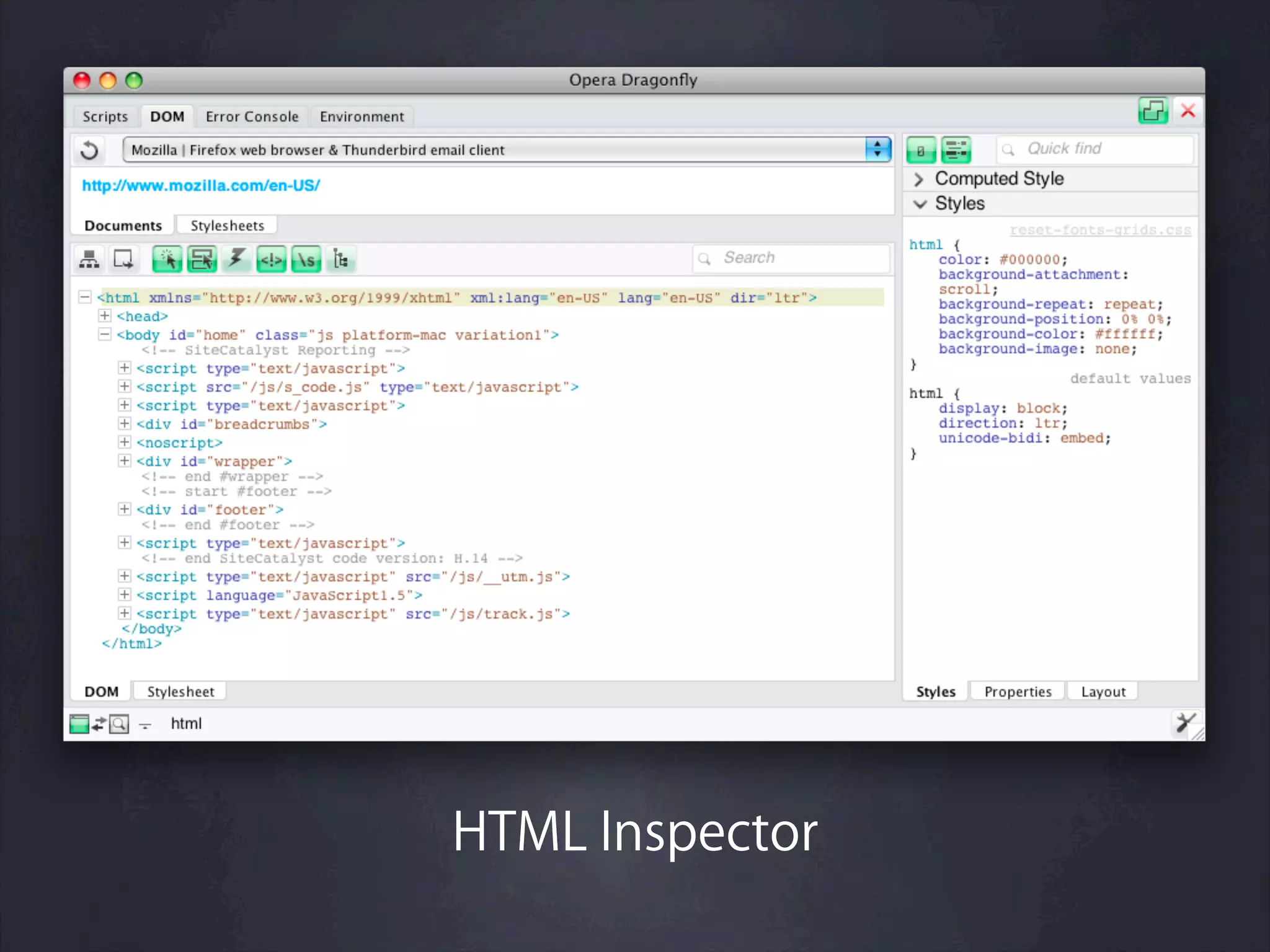The image size is (1270, 952).
Task: Collapse the html root node
Action: (x=85, y=297)
